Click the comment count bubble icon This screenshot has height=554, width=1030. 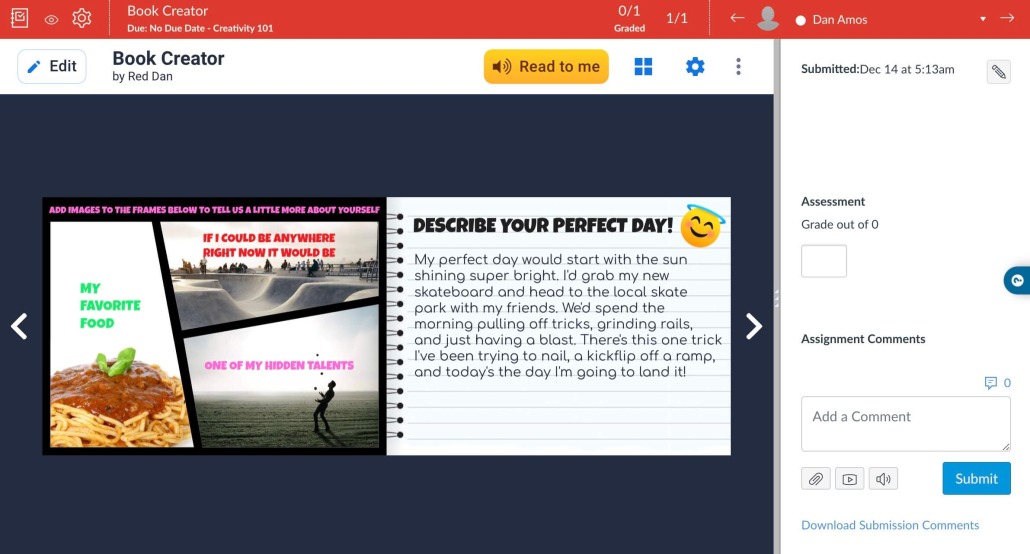pos(991,382)
